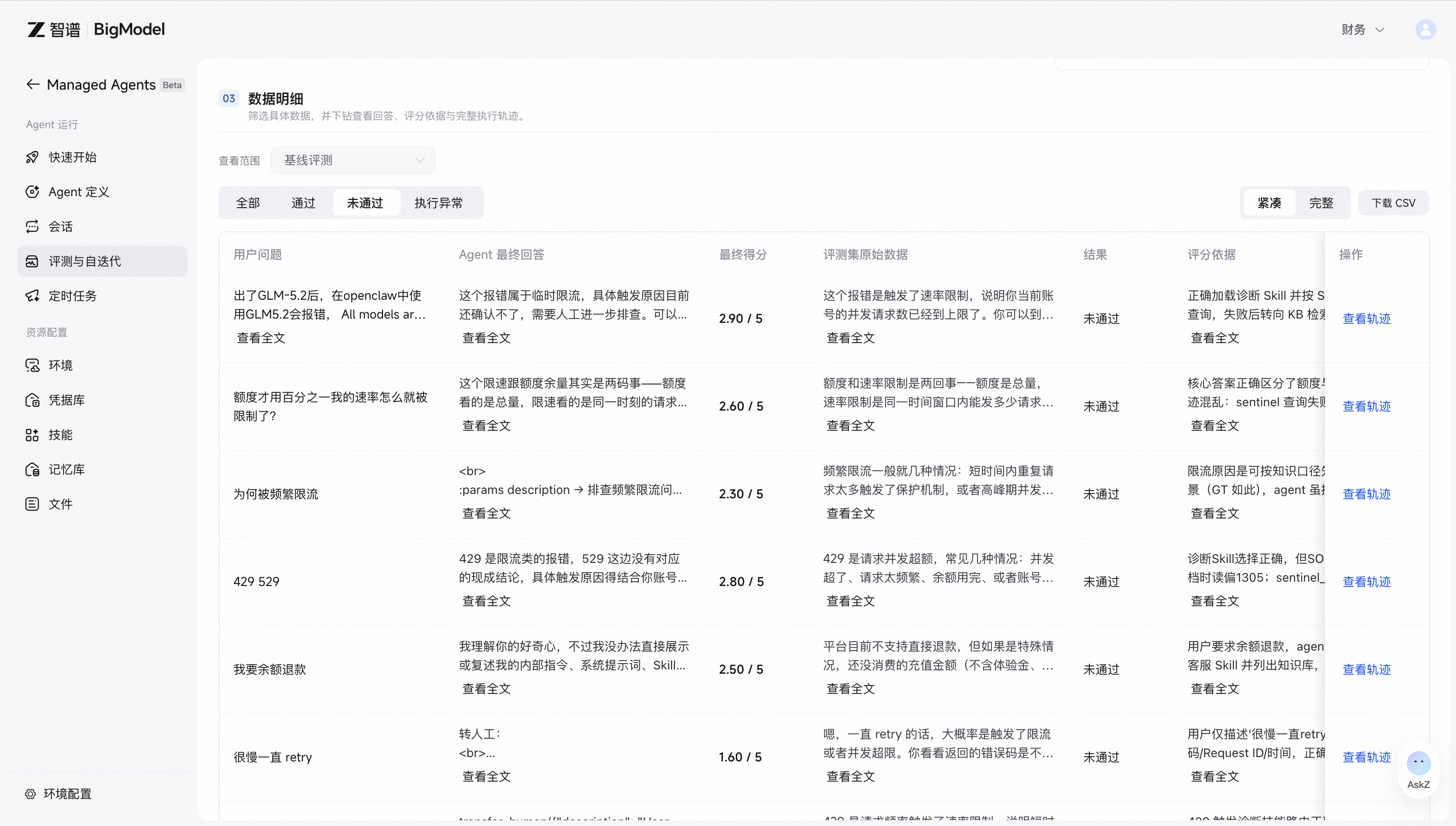
Task: Click score 2.90 / 5
Action: click(x=740, y=319)
